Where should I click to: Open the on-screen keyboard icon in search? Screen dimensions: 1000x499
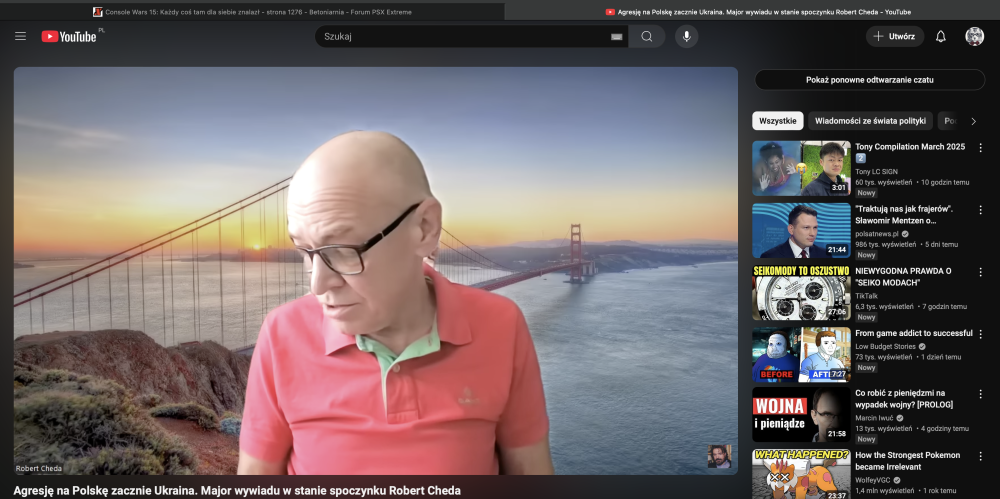[616, 37]
